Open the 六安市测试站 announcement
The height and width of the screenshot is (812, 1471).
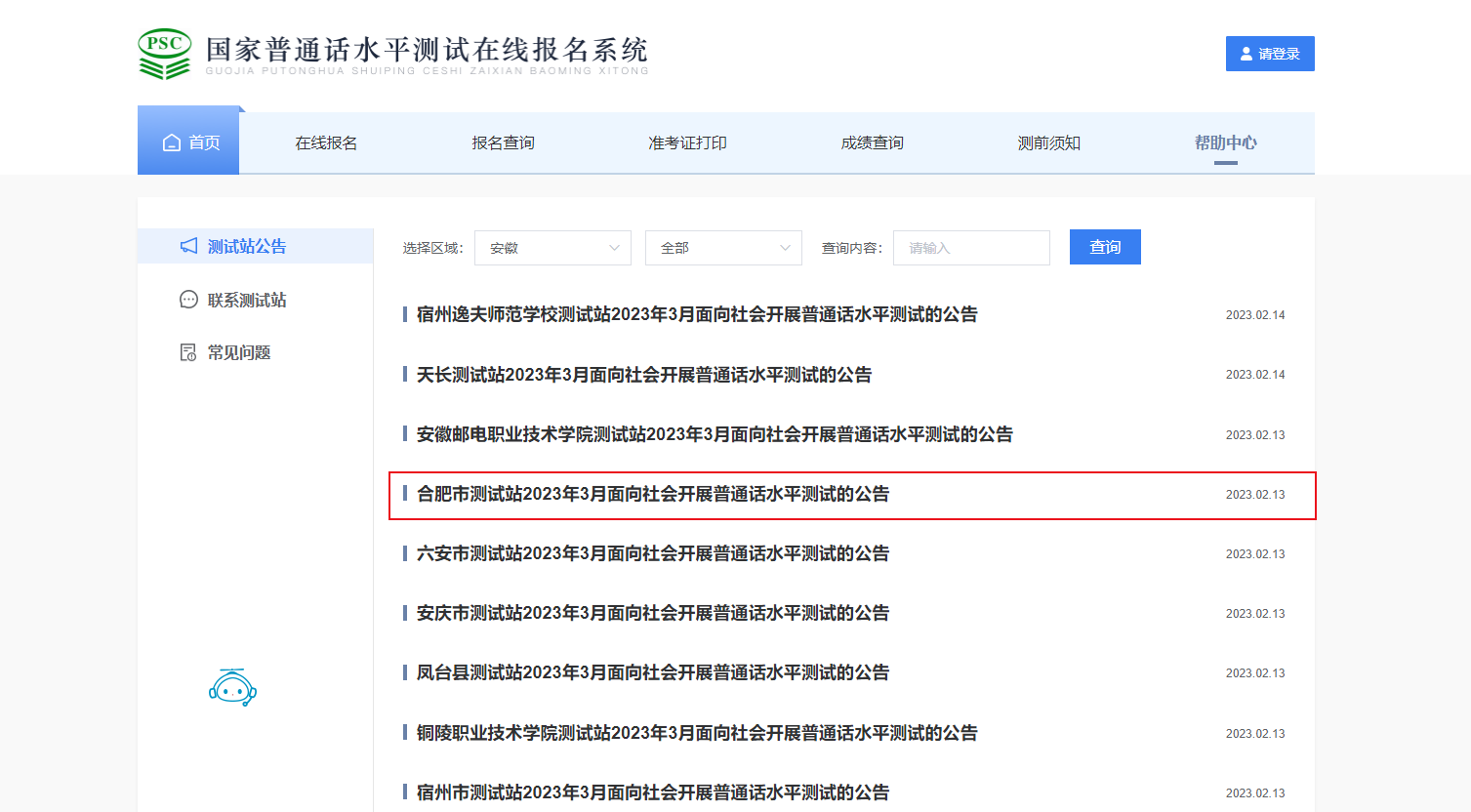tap(653, 553)
